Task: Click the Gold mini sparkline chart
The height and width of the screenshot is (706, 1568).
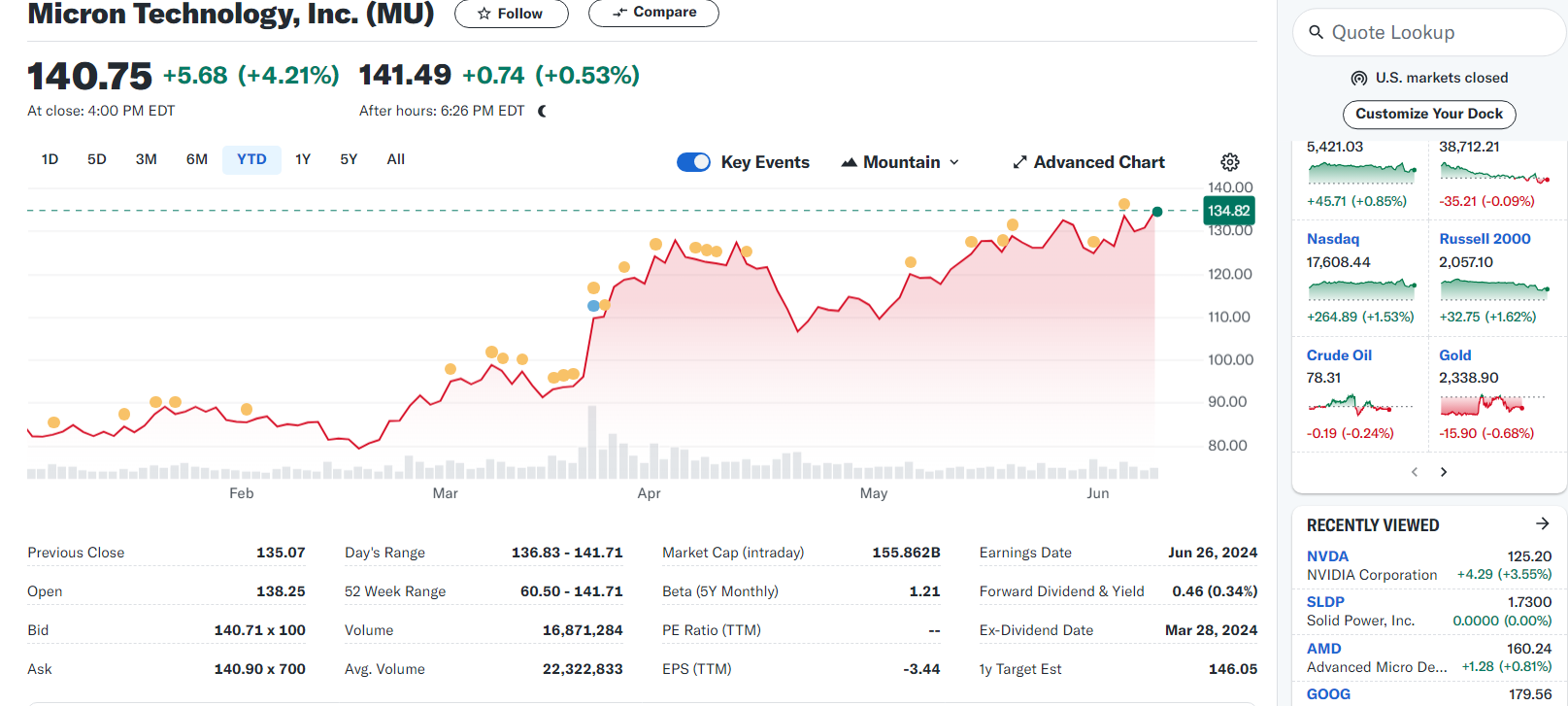Action: [x=1493, y=405]
